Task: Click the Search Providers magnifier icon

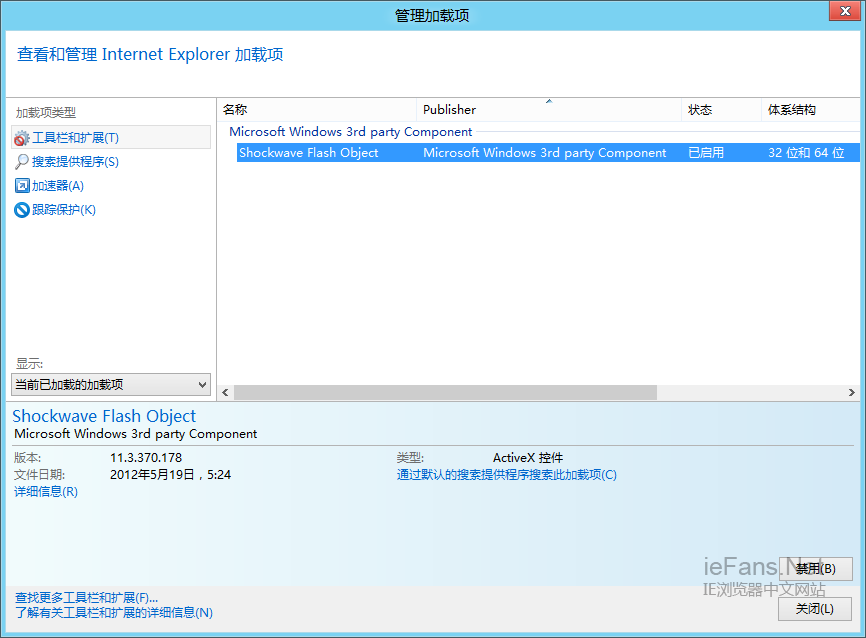Action: click(22, 162)
